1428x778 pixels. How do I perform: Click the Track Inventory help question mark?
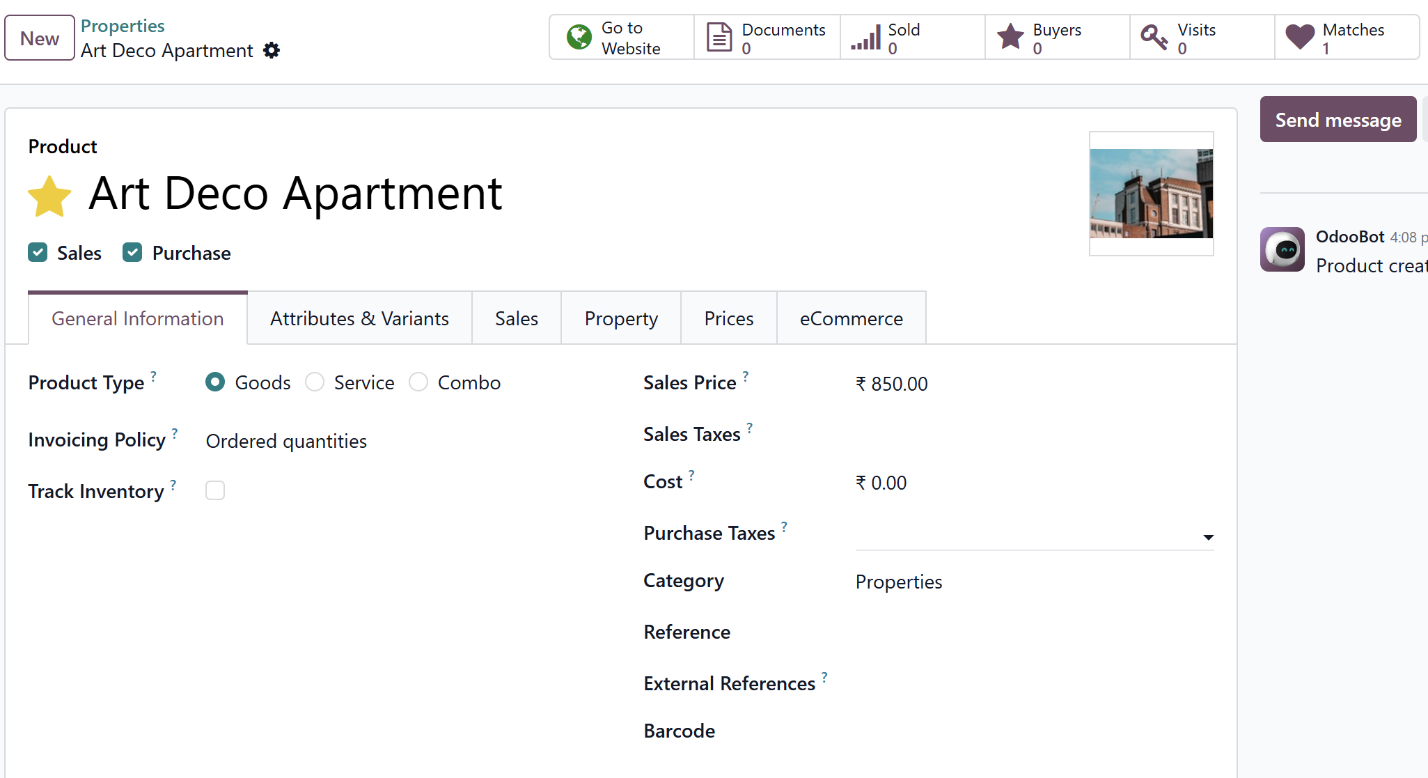[172, 485]
